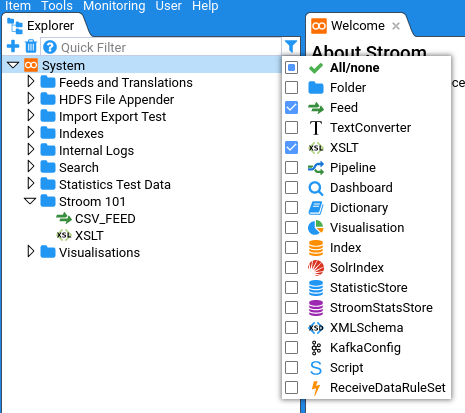Open the Tools menu
Viewport: 465px width, 413px height.
pyautogui.click(x=57, y=6)
